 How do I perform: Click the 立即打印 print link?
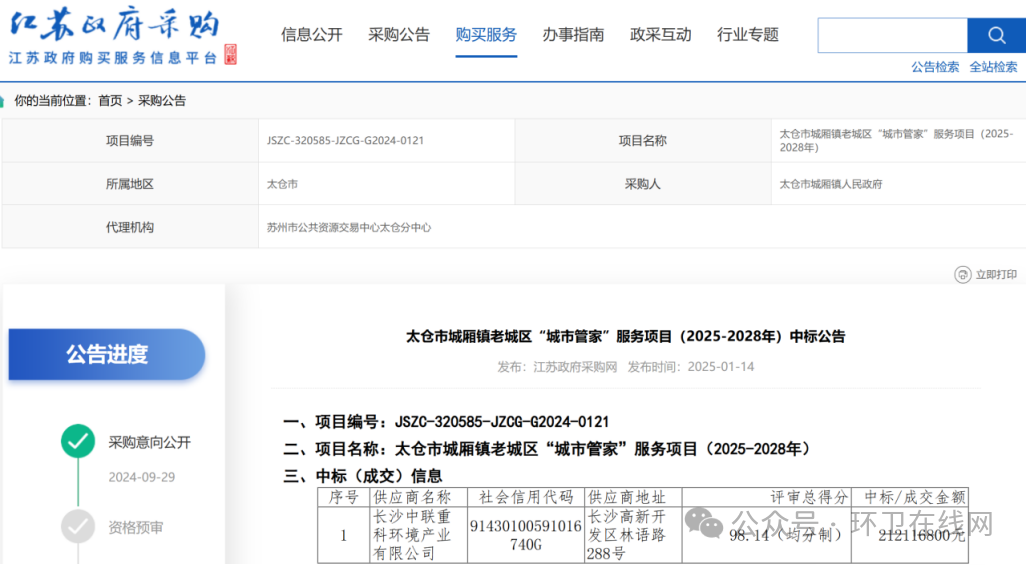[x=996, y=274]
